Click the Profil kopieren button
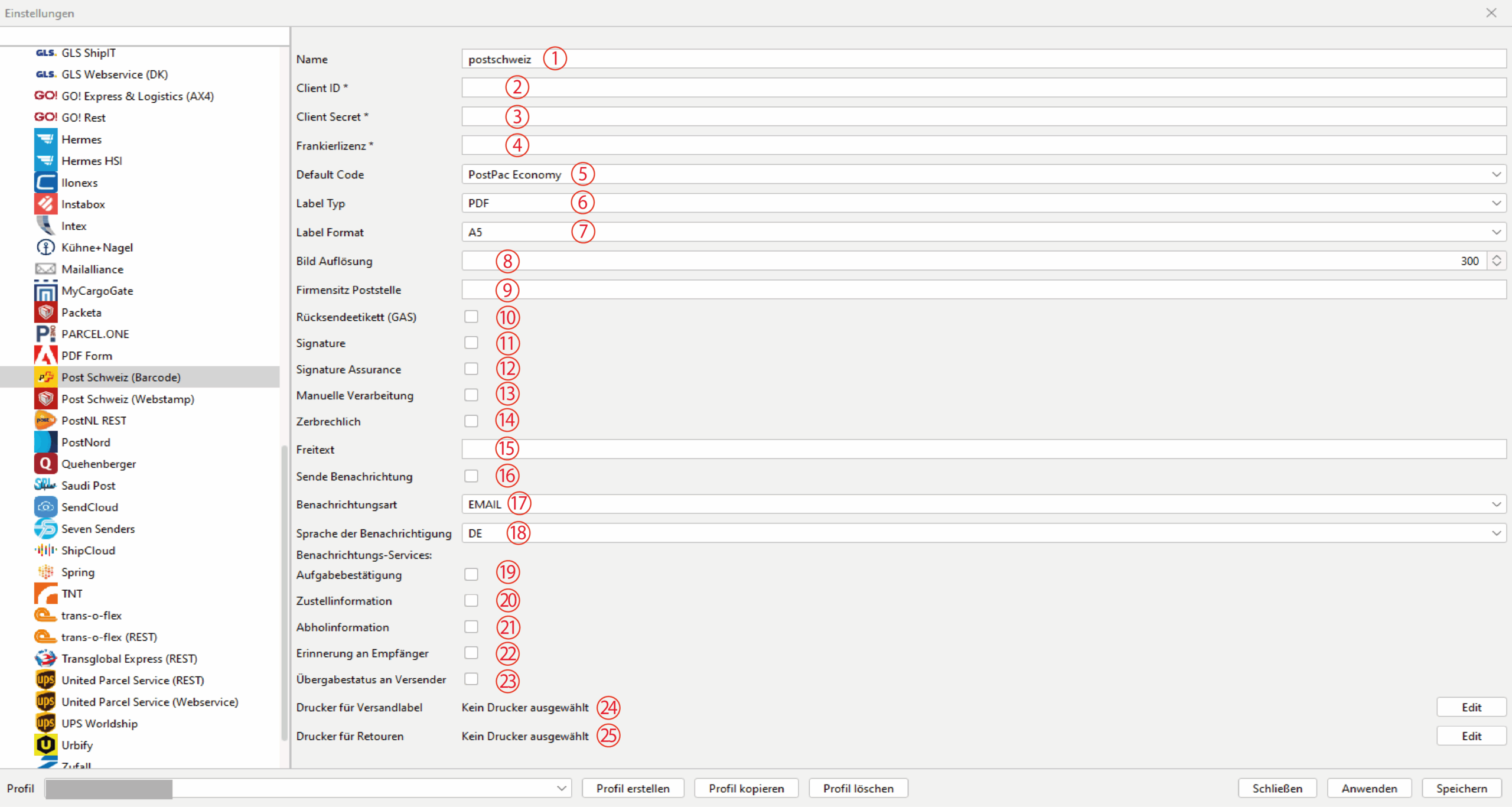Screen dimensions: 1512x807 coord(747,788)
